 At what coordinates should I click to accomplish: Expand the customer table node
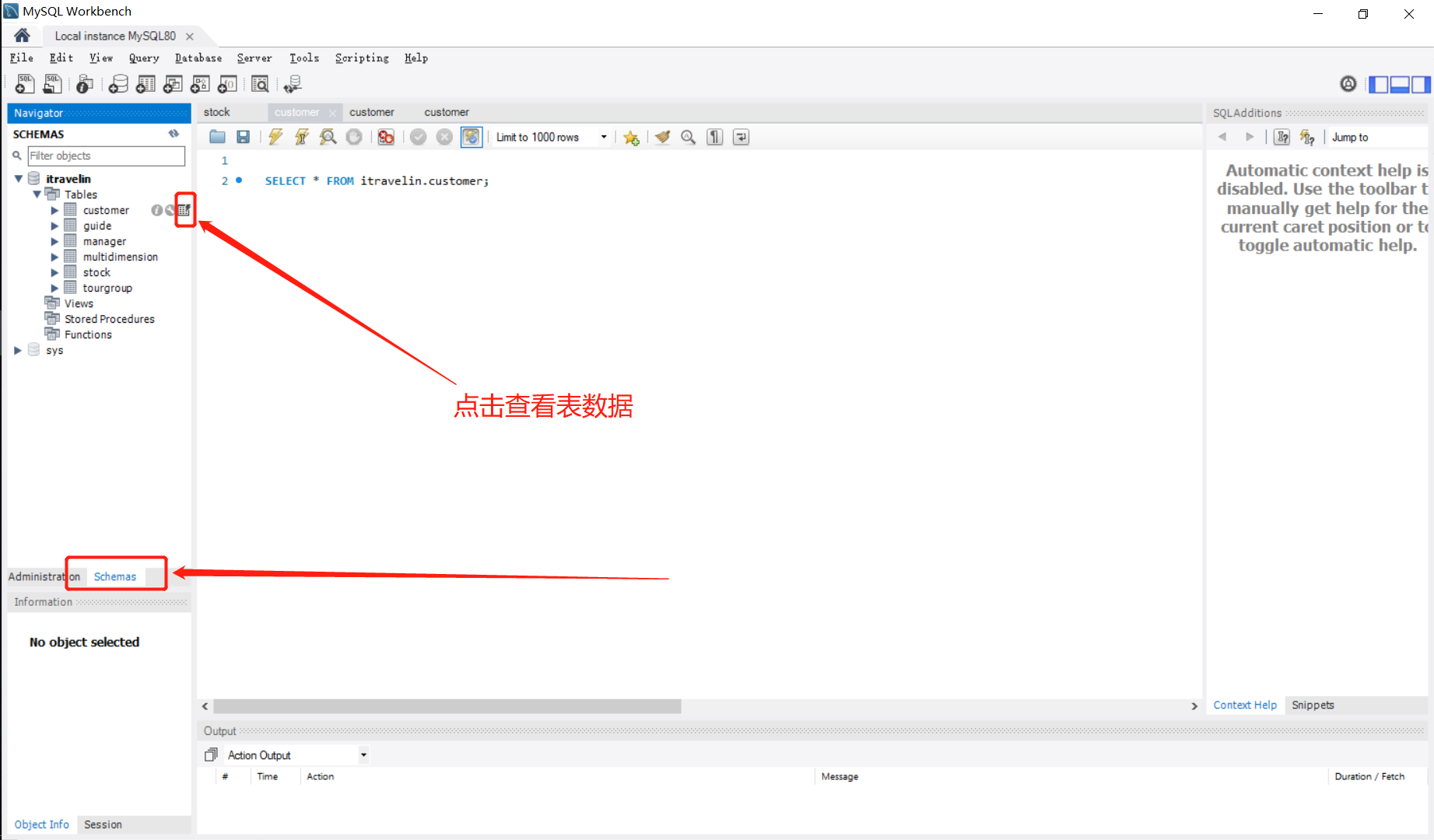pyautogui.click(x=54, y=210)
